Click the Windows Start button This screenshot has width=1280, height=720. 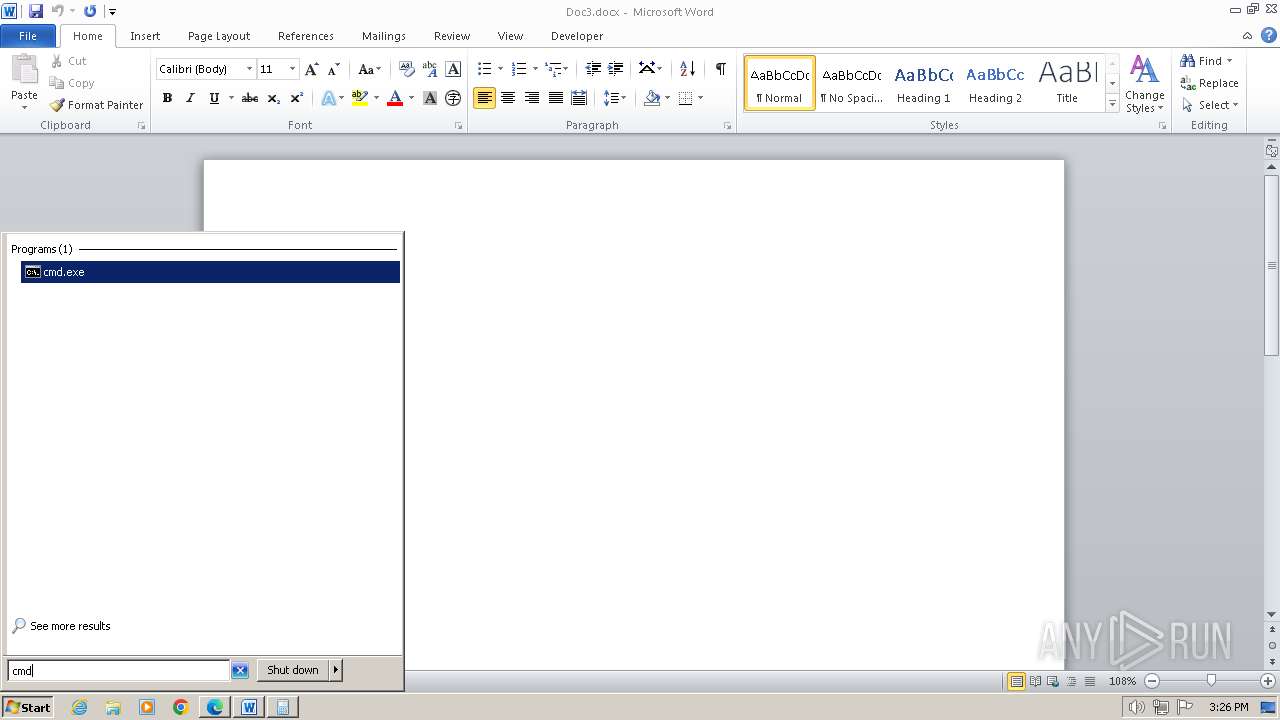28,707
